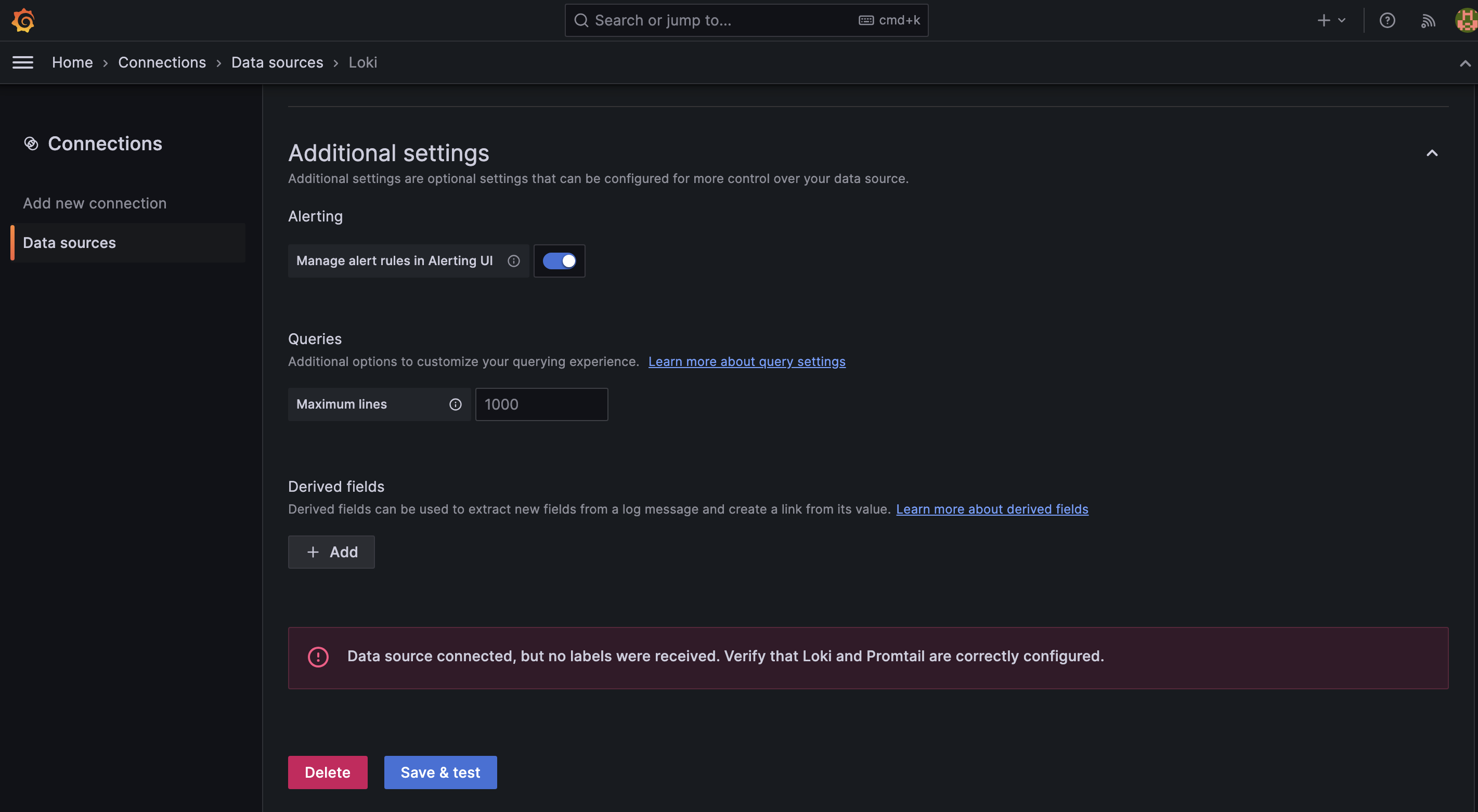Viewport: 1478px width, 812px height.
Task: Click the Maximum lines input field
Action: click(541, 404)
